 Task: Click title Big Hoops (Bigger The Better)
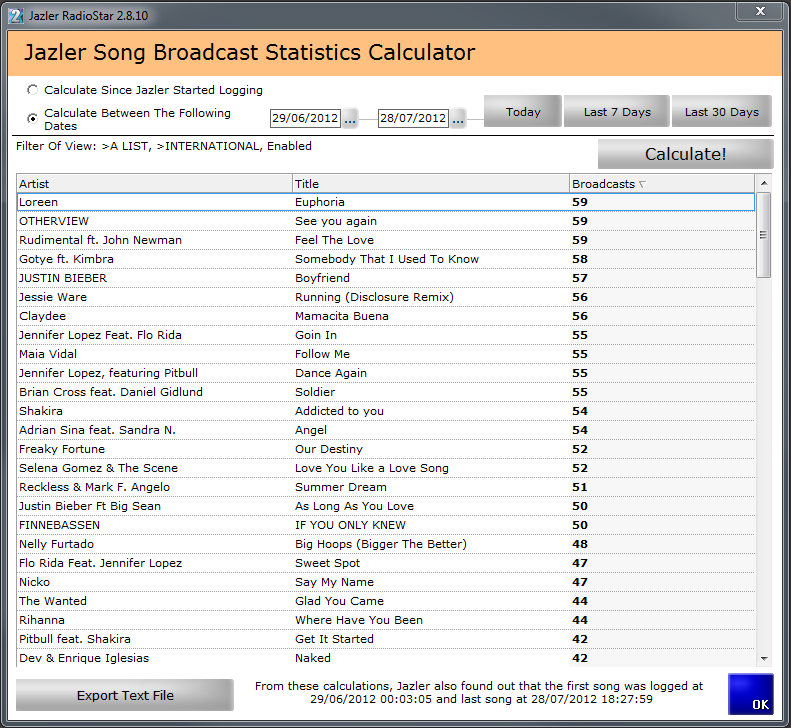pyautogui.click(x=381, y=544)
